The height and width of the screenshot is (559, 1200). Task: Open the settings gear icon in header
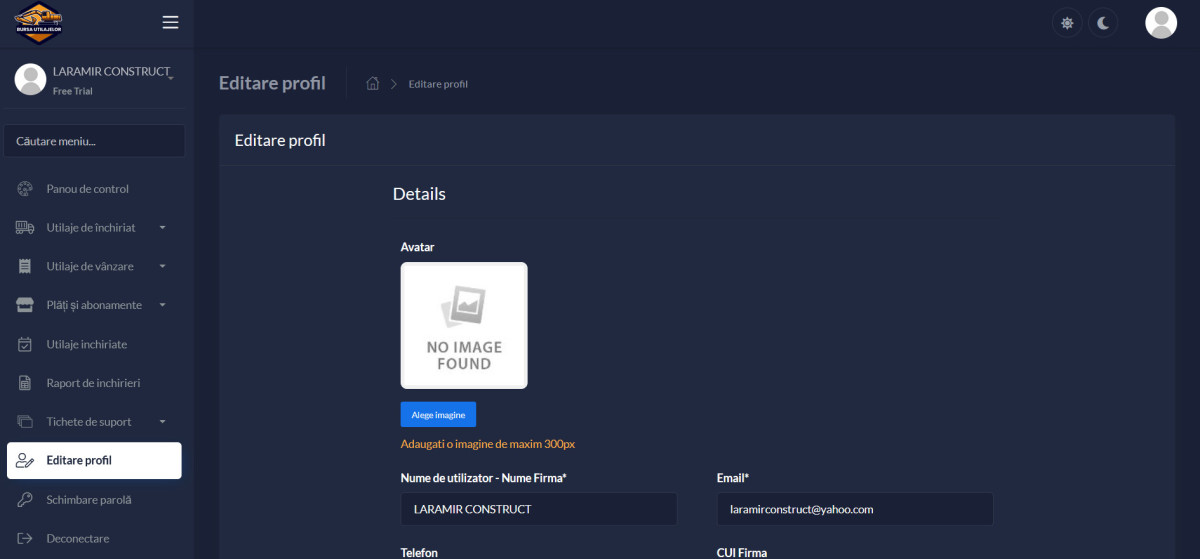tap(1067, 23)
